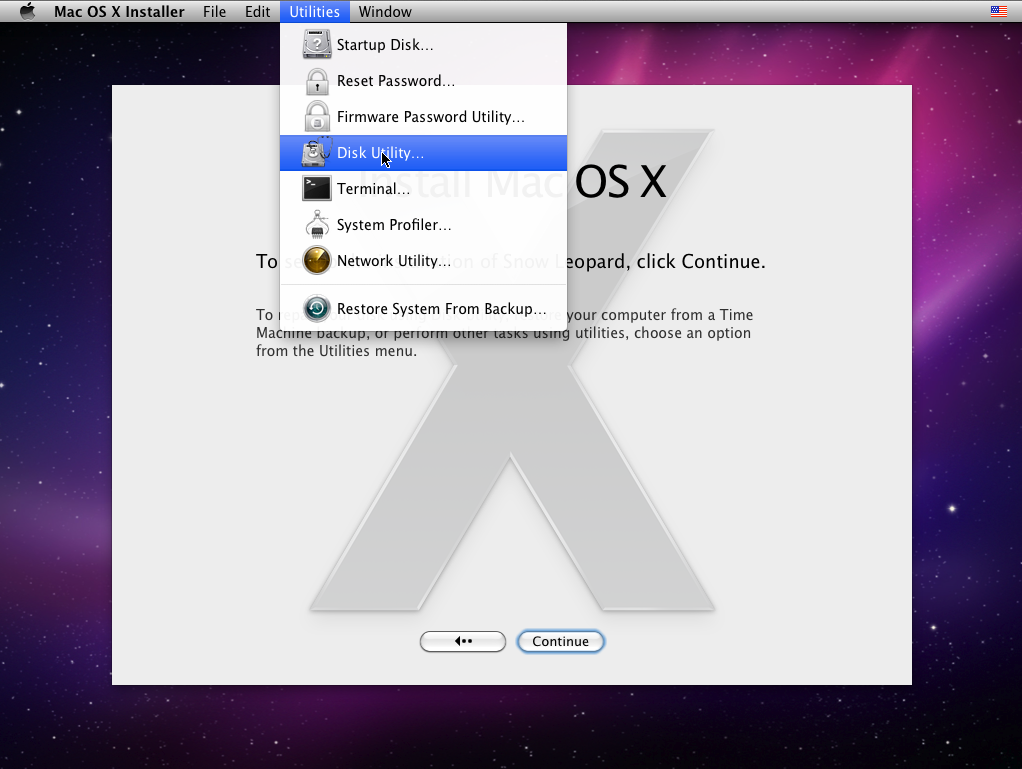Screen dimensions: 1022x769
Task: Open Terminal… from the Utilities menu
Action: click(x=423, y=188)
